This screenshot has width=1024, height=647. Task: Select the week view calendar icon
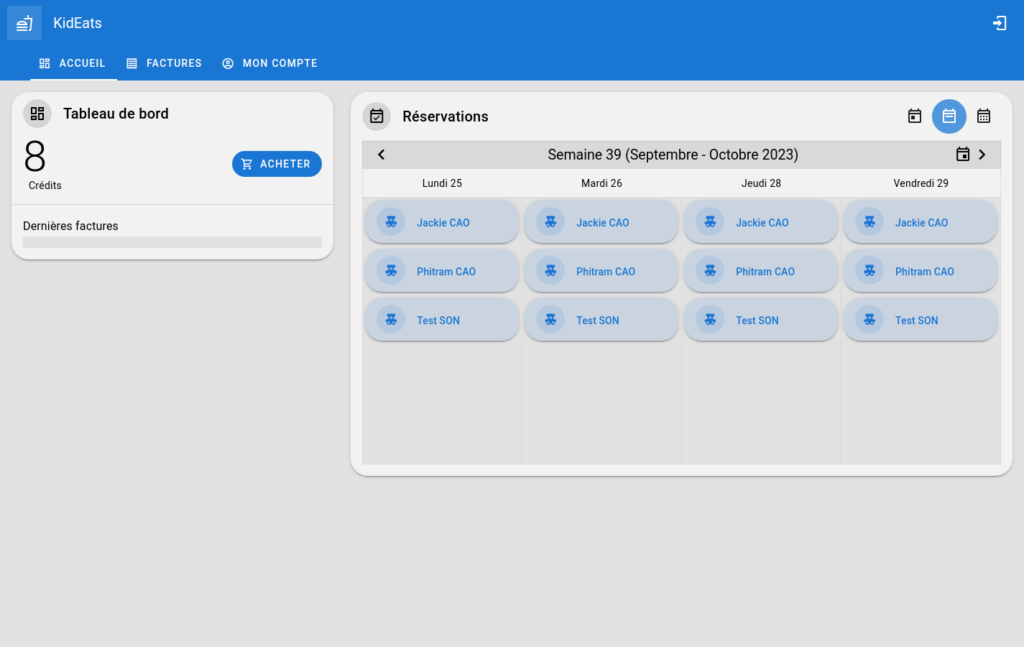pyautogui.click(x=949, y=116)
